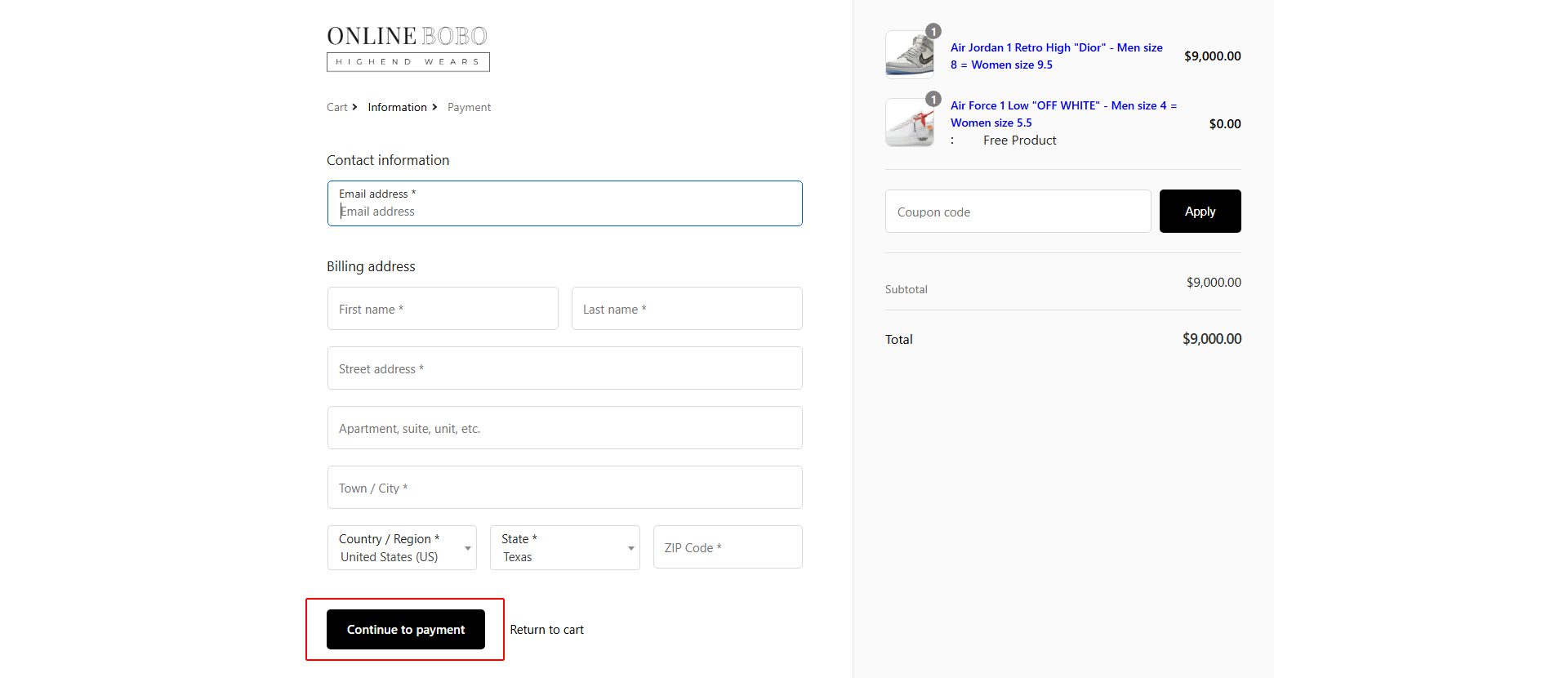This screenshot has height=678, width=1568.
Task: Open the Payment breadcrumb step
Action: click(469, 107)
